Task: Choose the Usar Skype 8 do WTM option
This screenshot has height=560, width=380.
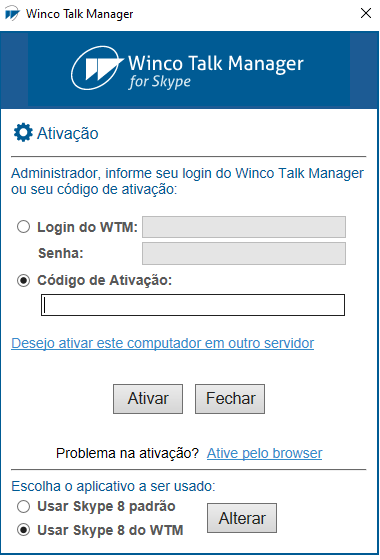Action: [24, 530]
